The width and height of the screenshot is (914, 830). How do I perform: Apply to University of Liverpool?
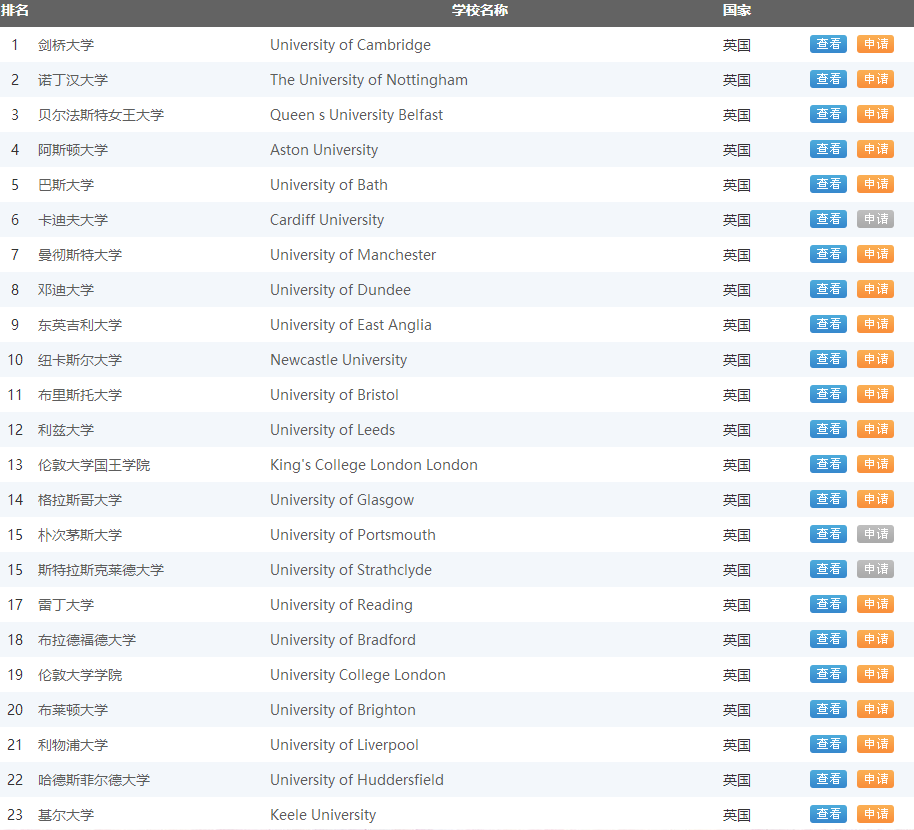point(876,744)
